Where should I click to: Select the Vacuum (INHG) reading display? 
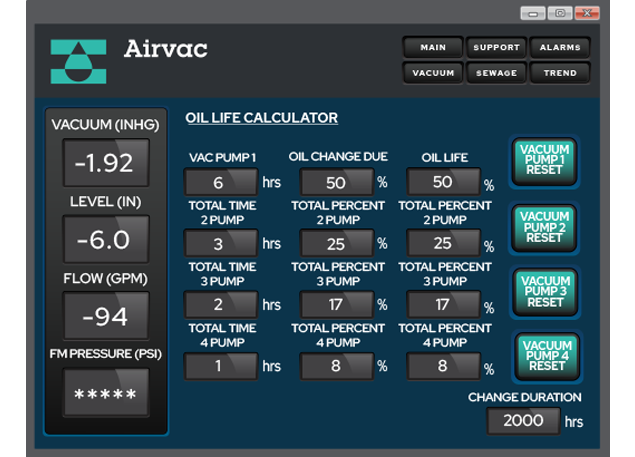(106, 163)
